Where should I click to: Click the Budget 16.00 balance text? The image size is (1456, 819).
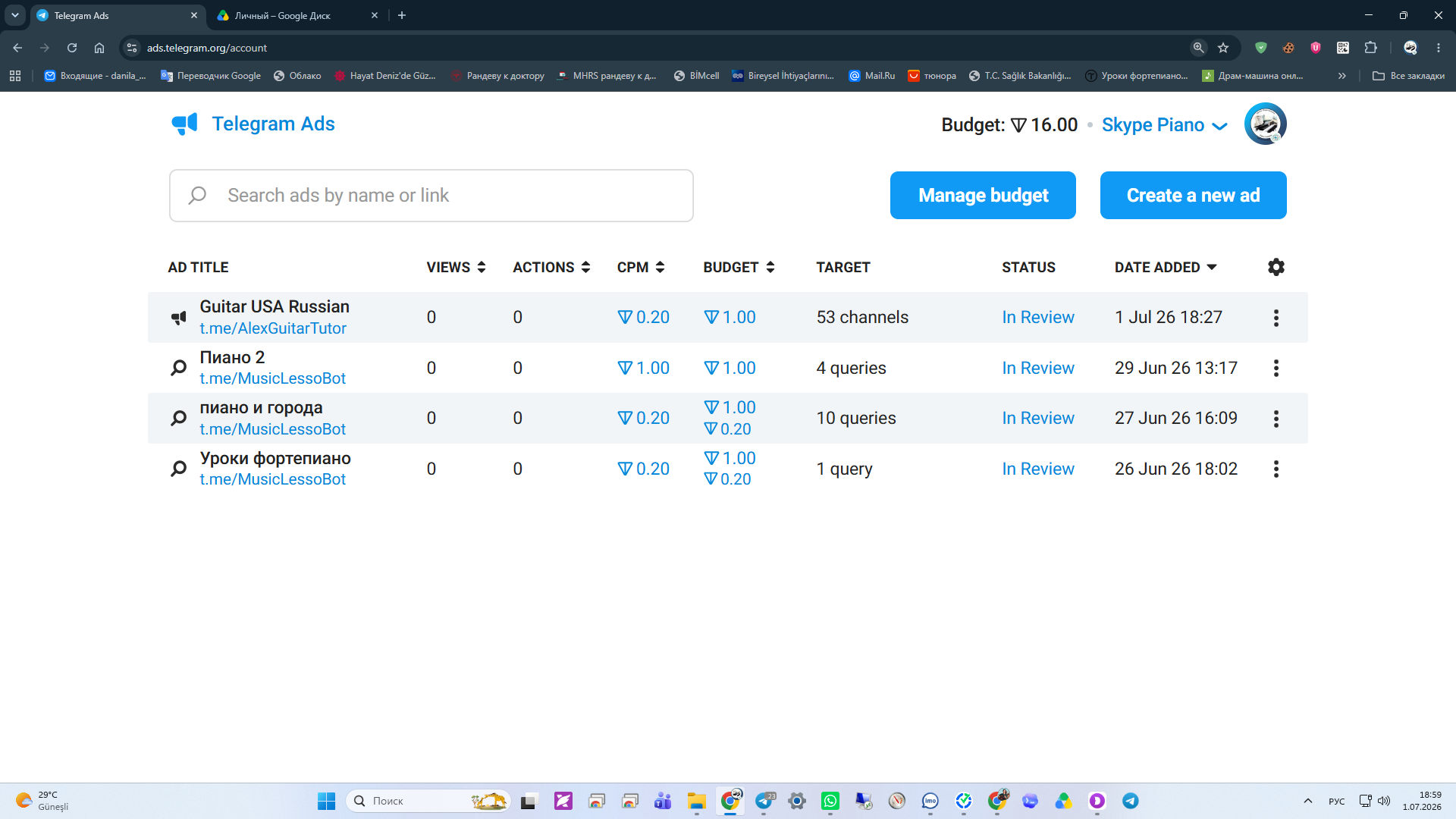pyautogui.click(x=1009, y=125)
